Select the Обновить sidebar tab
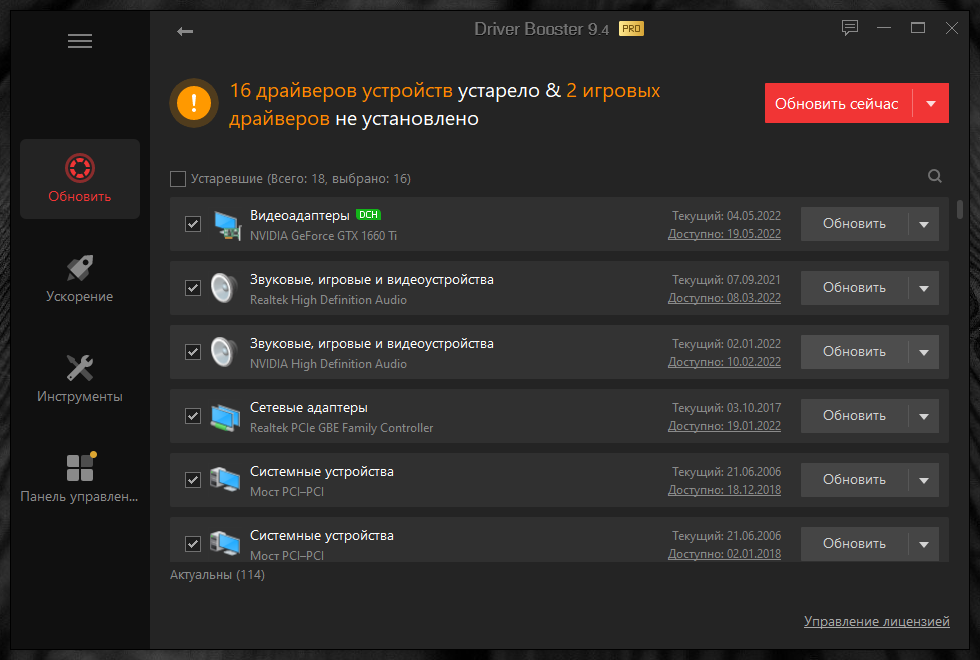The image size is (980, 660). tap(80, 179)
